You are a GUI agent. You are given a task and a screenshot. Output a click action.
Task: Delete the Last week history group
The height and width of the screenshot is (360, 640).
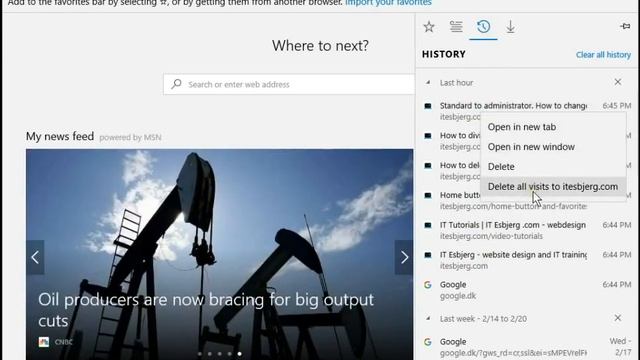618,318
